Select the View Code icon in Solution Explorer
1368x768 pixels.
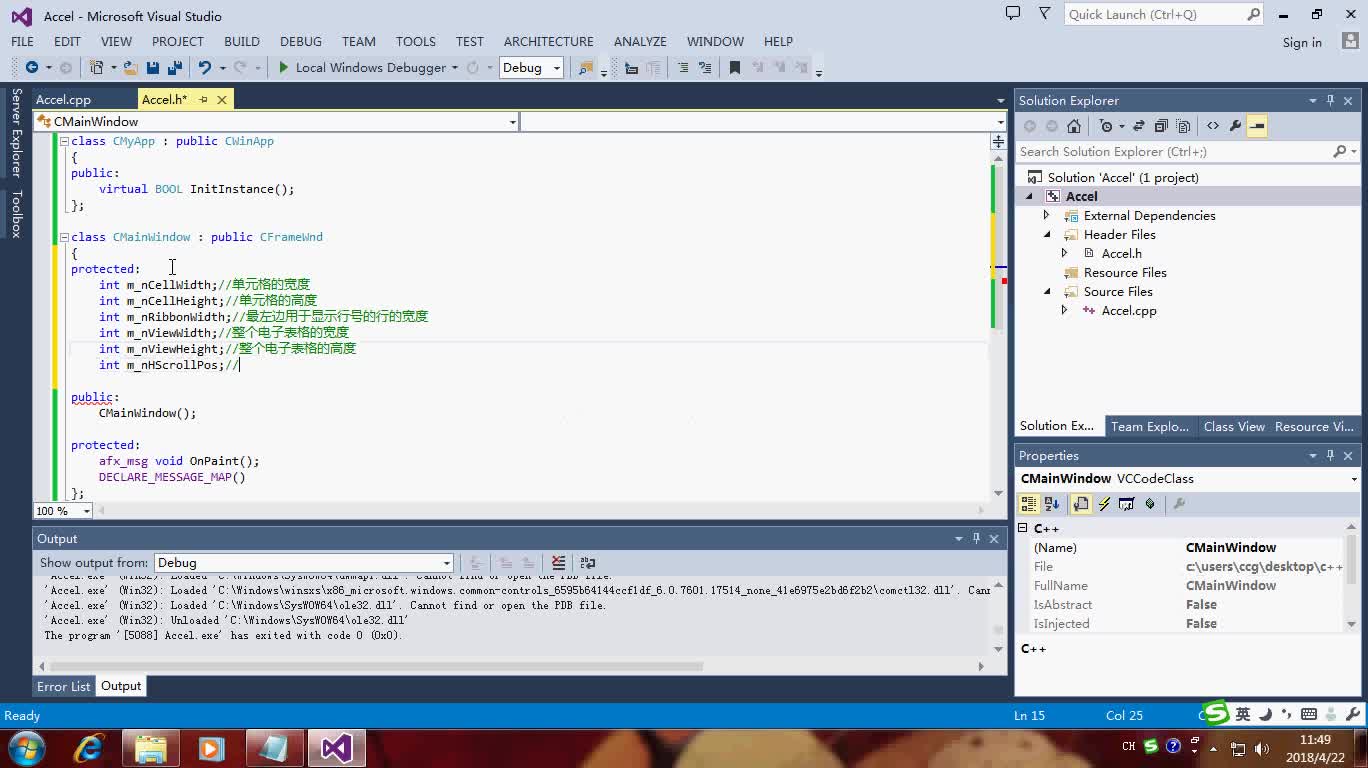[x=1211, y=125]
